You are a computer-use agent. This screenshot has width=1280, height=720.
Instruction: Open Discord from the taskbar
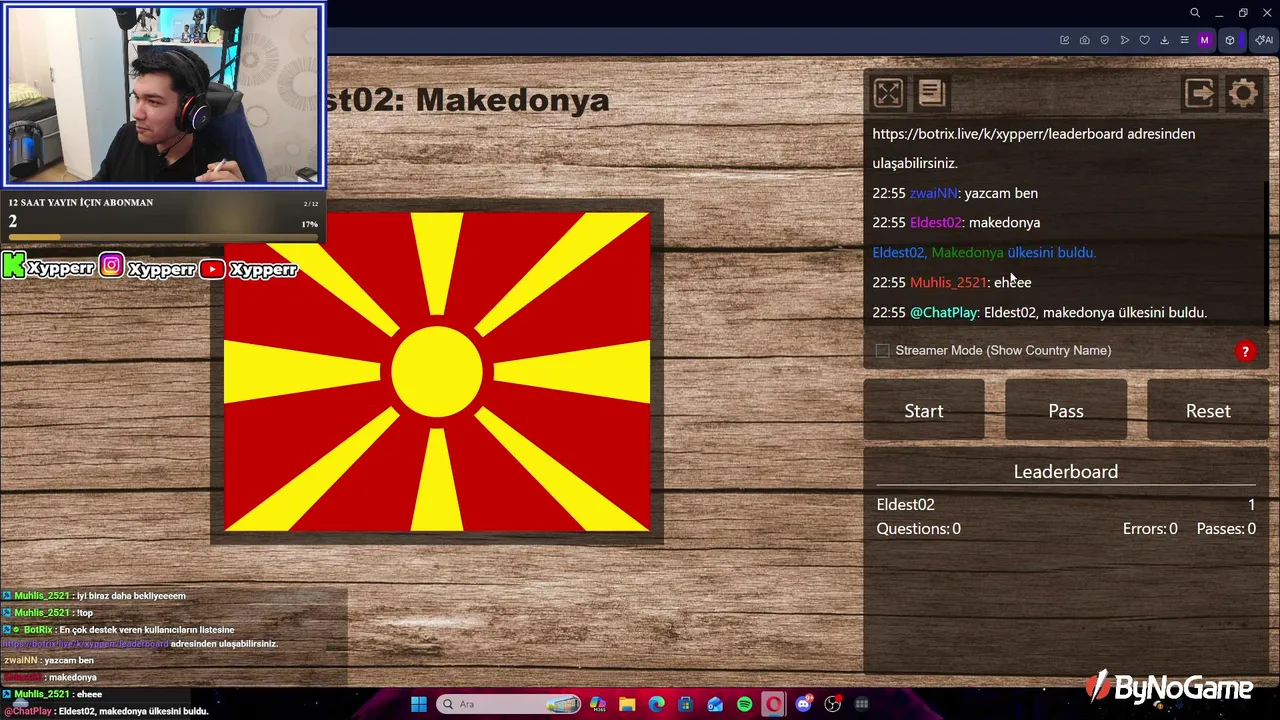pos(803,704)
